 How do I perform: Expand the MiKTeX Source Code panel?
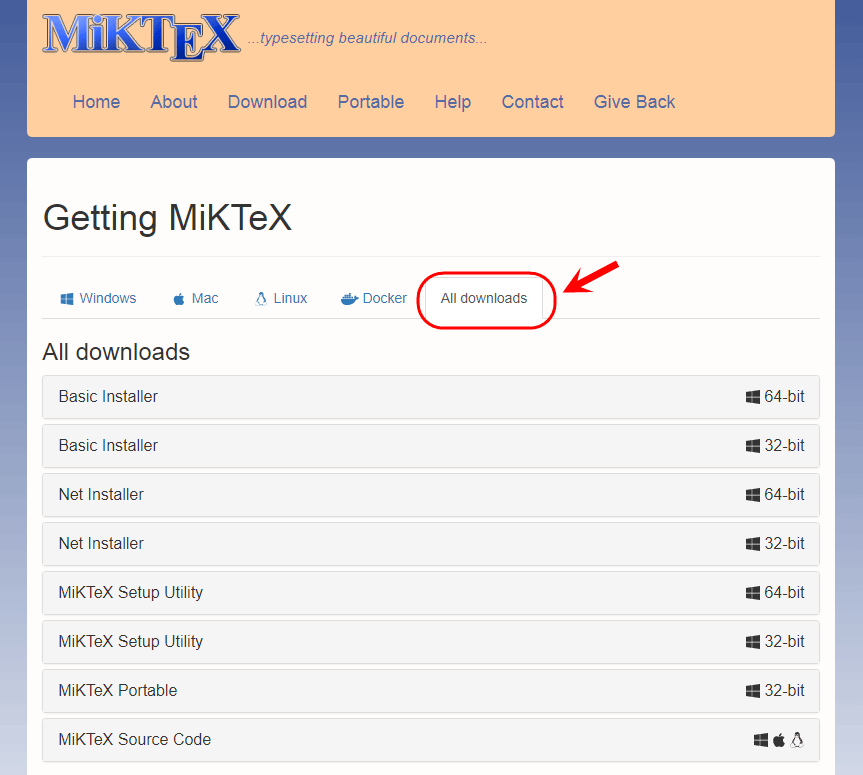(431, 740)
